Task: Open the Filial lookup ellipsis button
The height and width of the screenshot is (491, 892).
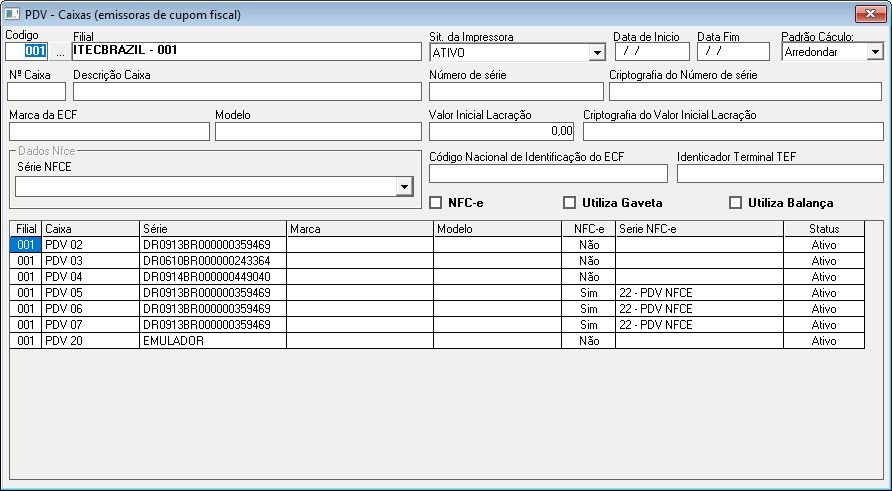Action: coord(60,52)
